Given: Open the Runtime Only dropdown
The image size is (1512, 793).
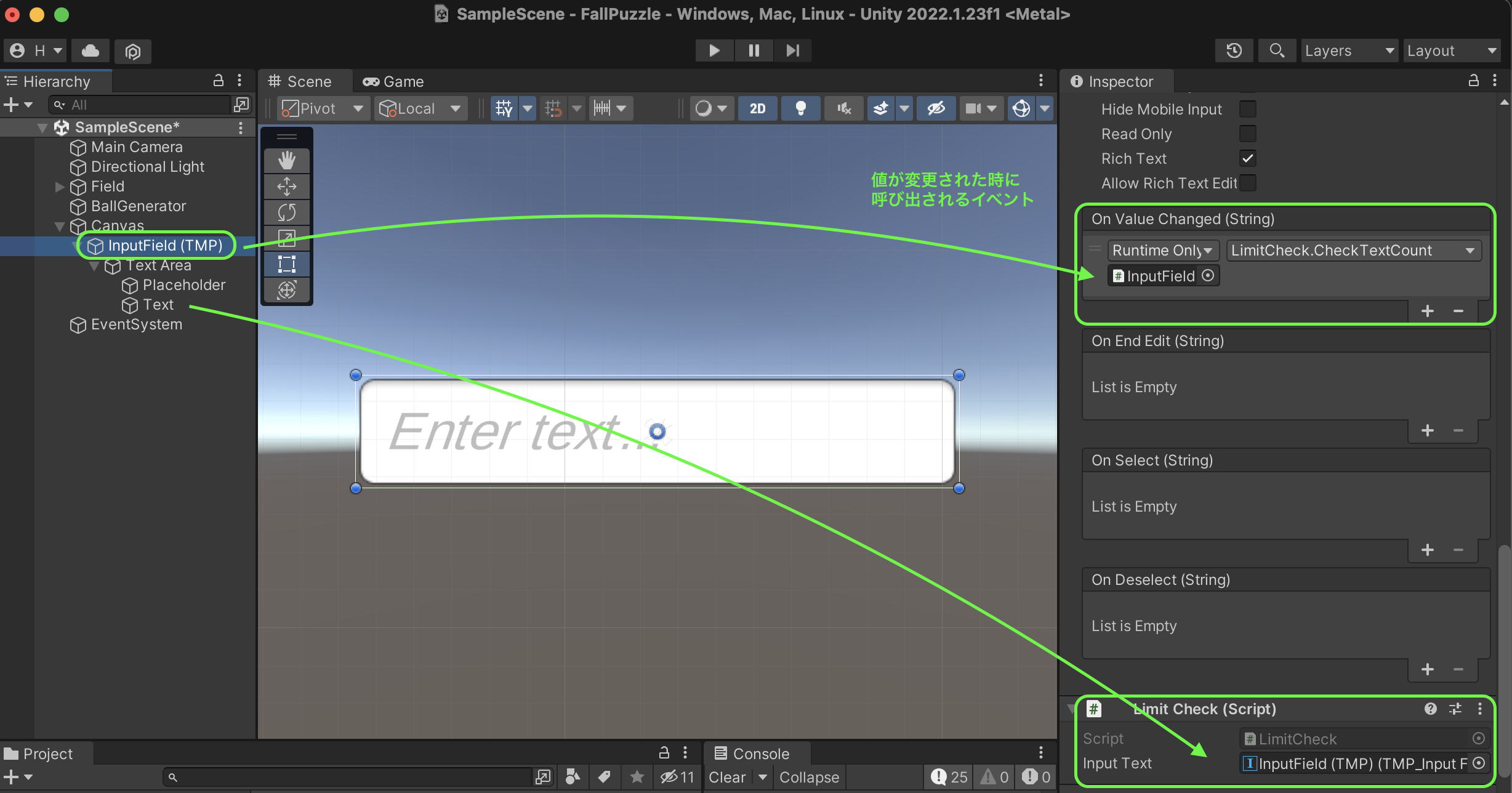Looking at the screenshot, I should pyautogui.click(x=1162, y=250).
